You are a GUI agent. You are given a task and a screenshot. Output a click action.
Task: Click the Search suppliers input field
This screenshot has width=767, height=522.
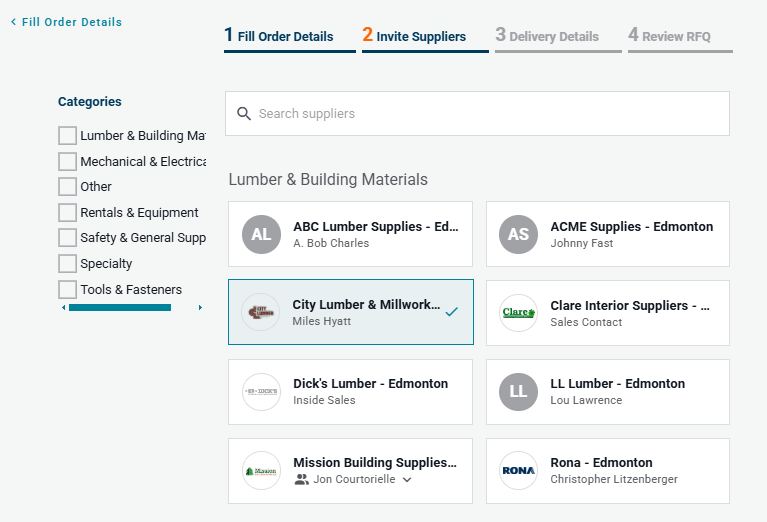pos(477,113)
